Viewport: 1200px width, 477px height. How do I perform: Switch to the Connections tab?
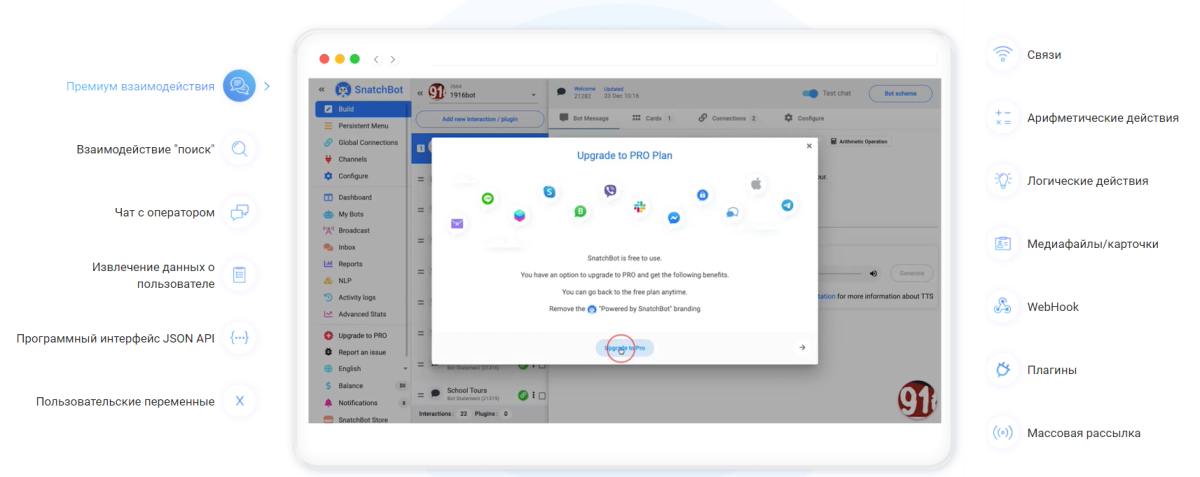[x=727, y=118]
